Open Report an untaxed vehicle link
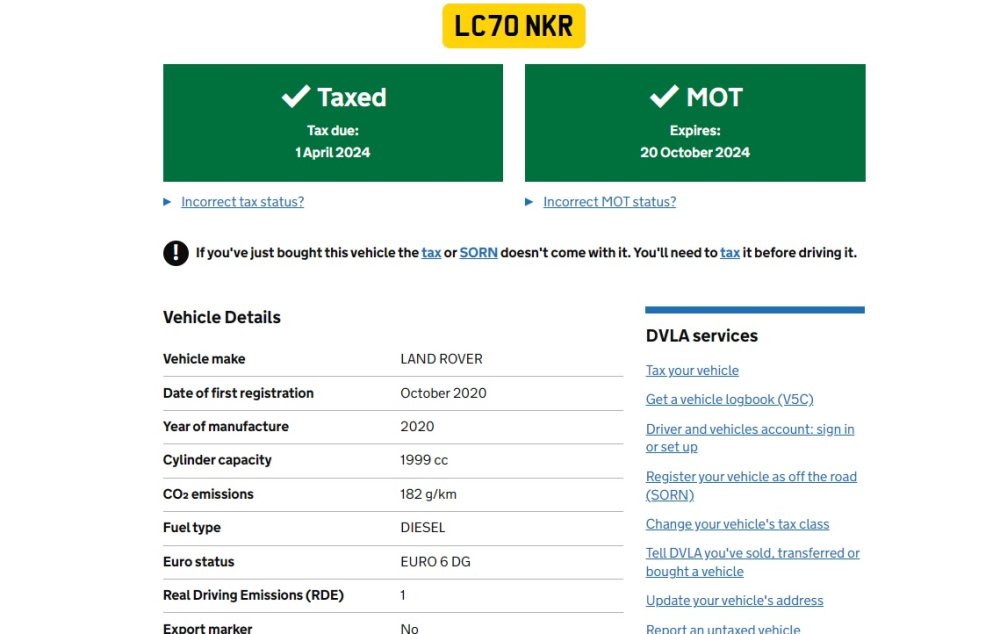This screenshot has height=634, width=1000. (723, 629)
